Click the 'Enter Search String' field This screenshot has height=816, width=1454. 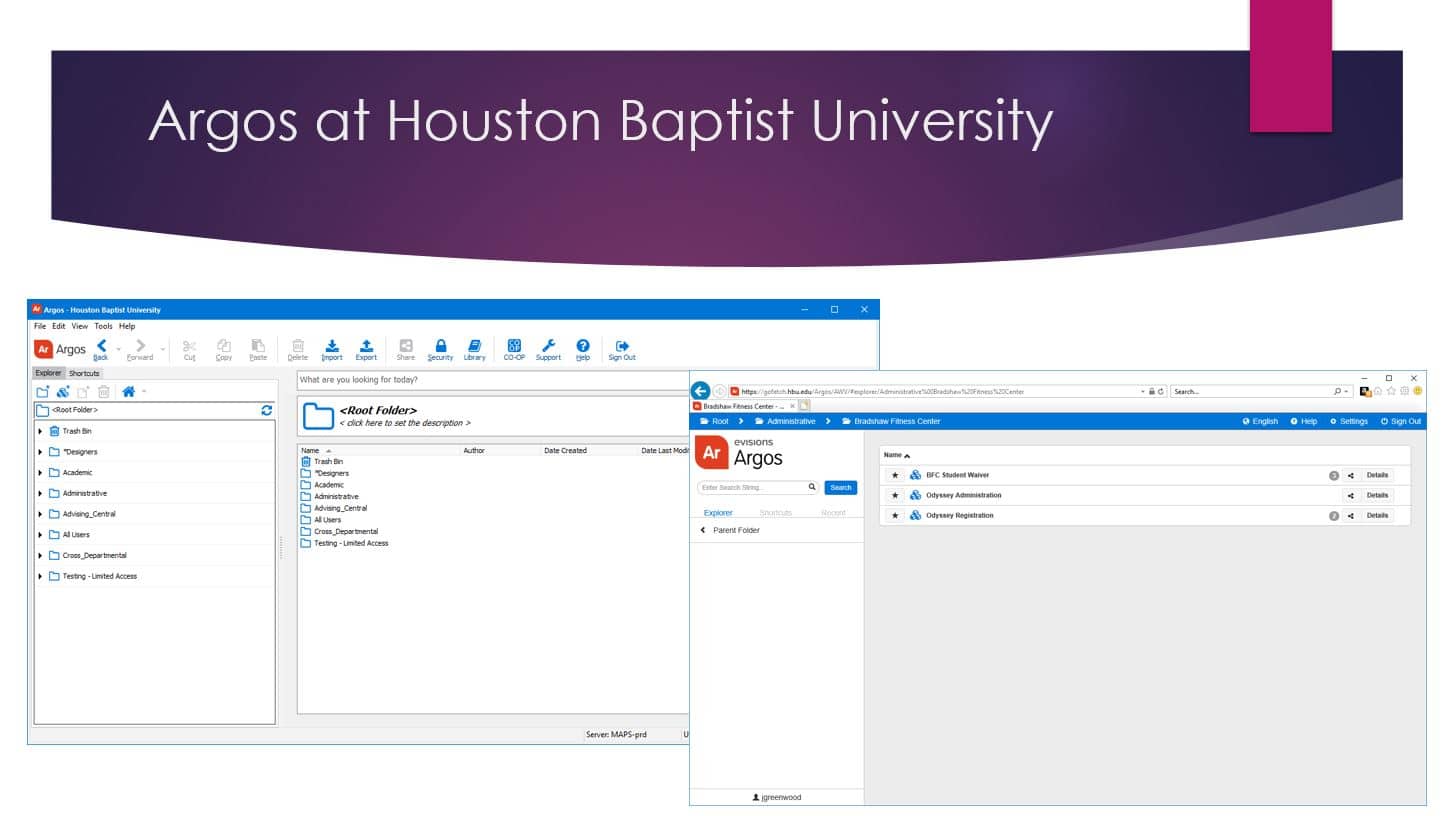click(x=757, y=488)
